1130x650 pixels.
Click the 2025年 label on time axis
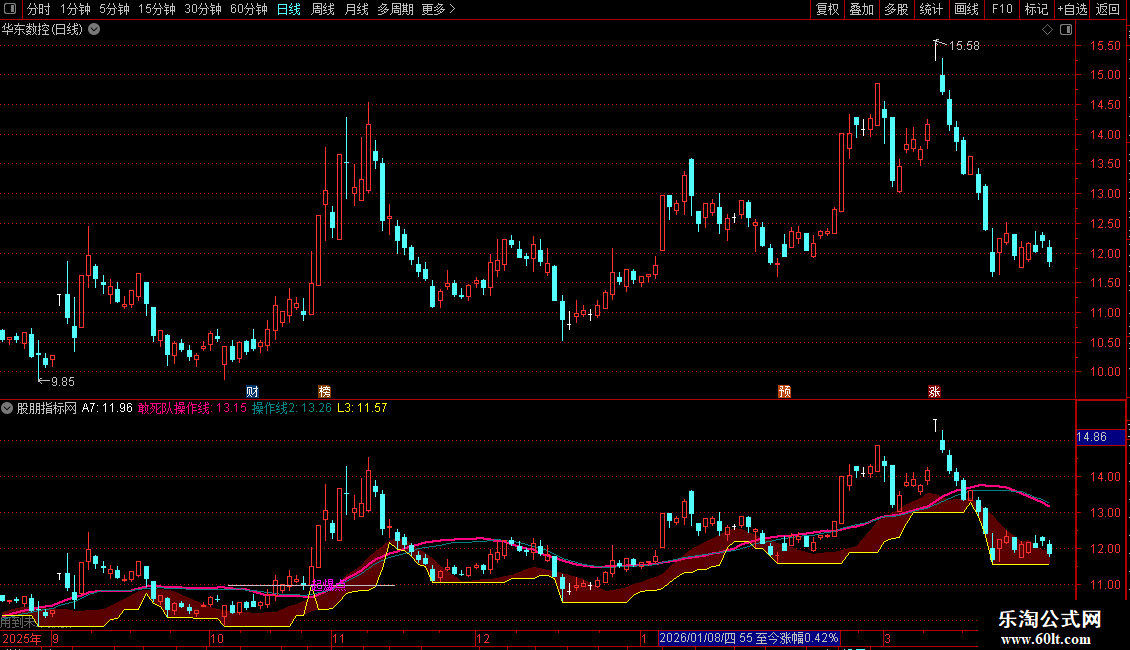pos(22,638)
